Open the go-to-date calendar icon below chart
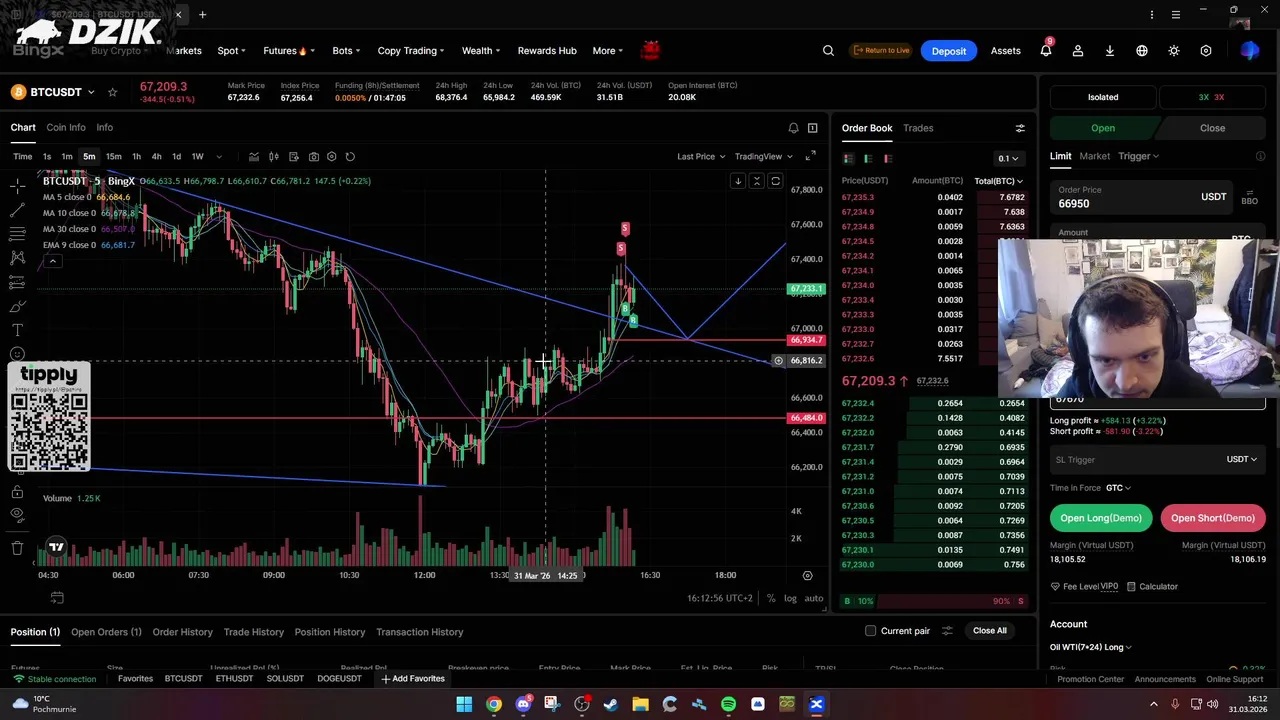This screenshot has height=720, width=1280. (57, 598)
